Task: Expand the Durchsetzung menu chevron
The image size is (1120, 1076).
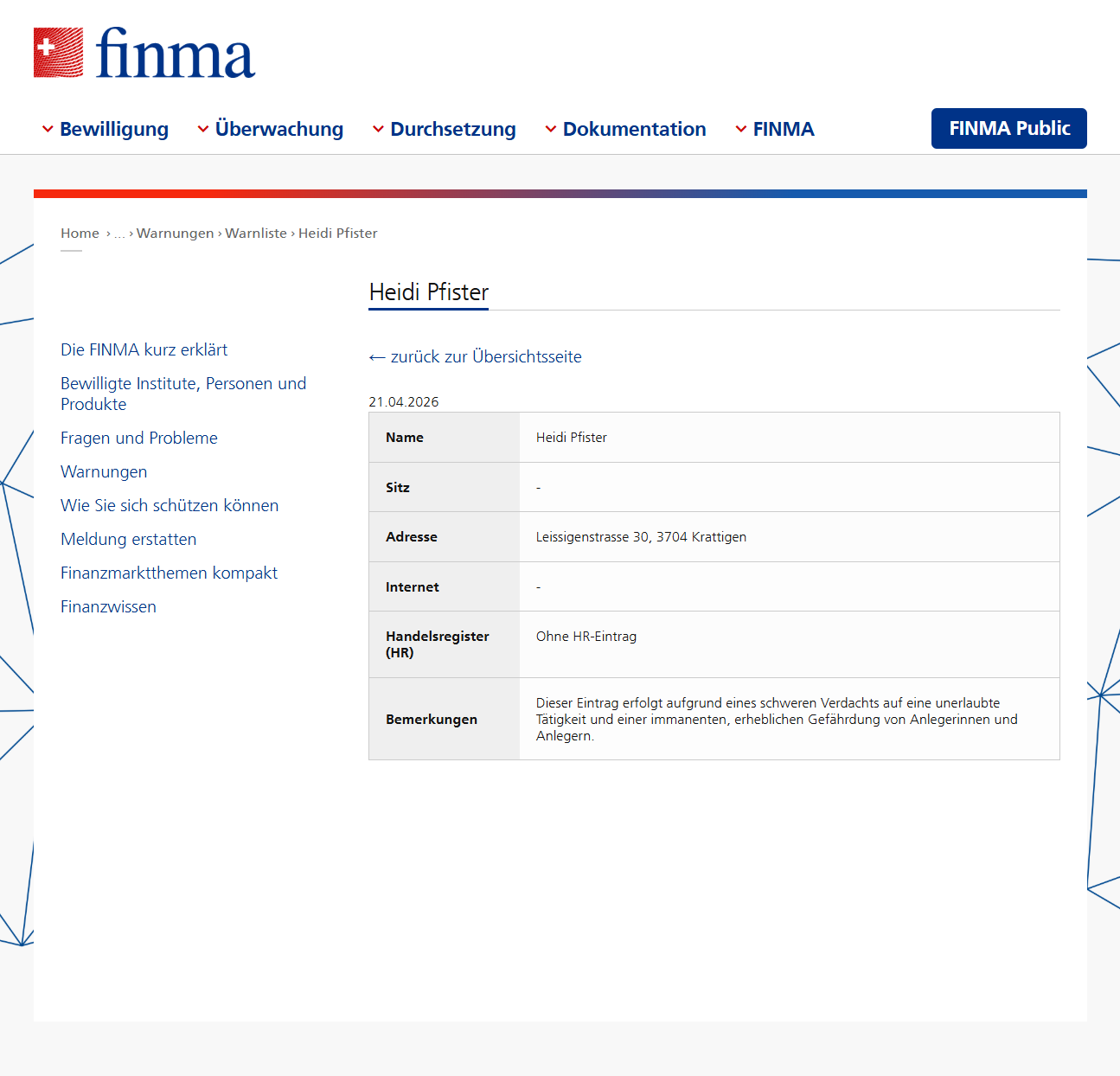Action: tap(378, 129)
